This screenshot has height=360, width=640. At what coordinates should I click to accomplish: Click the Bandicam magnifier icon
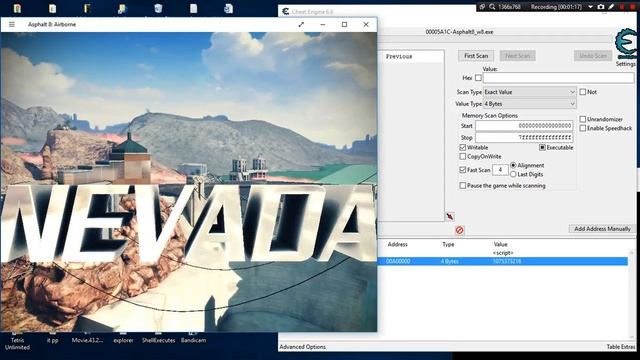tap(492, 7)
